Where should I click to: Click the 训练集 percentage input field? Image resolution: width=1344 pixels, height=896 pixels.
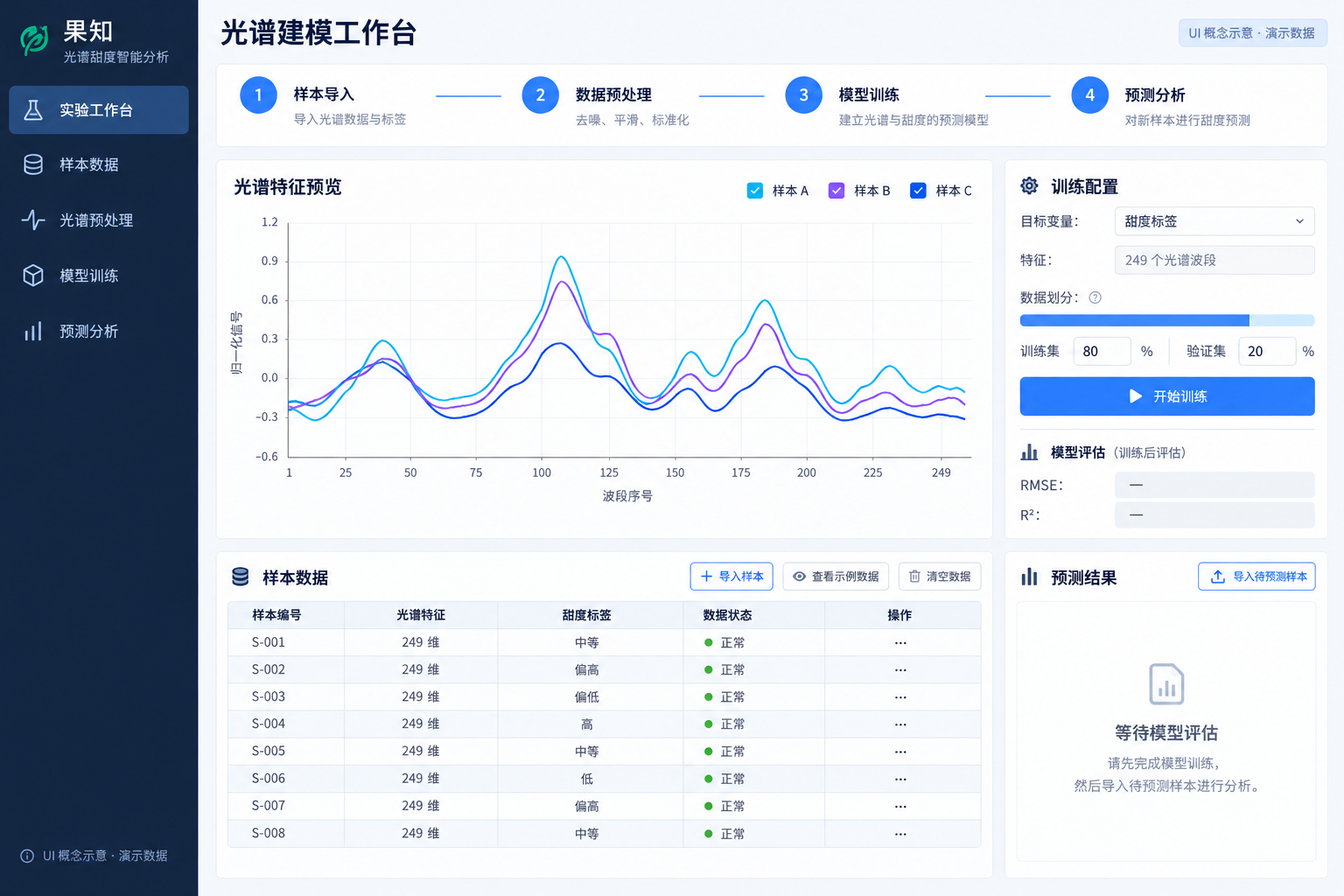tap(1102, 351)
